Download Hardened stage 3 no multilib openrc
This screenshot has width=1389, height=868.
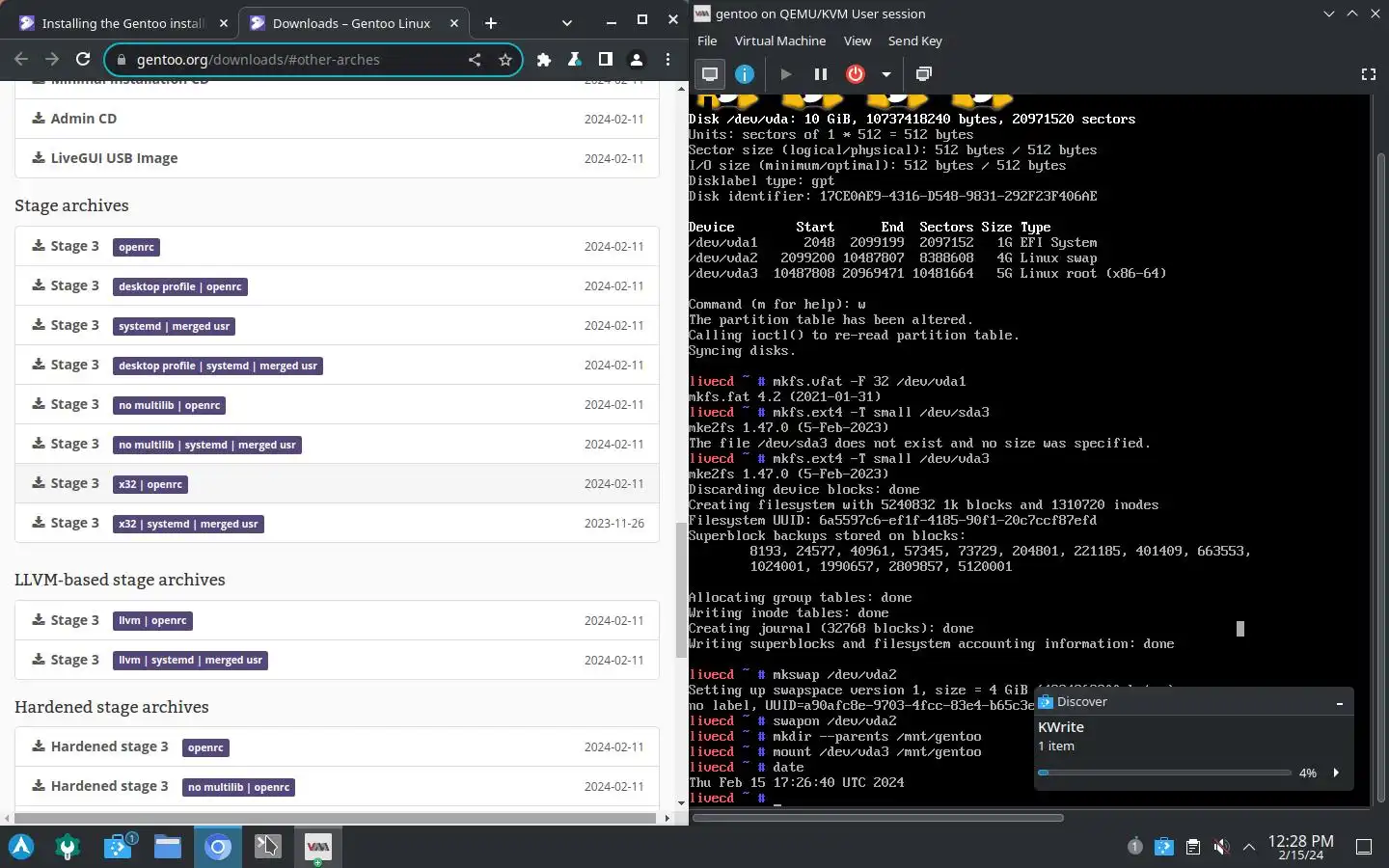(337, 787)
